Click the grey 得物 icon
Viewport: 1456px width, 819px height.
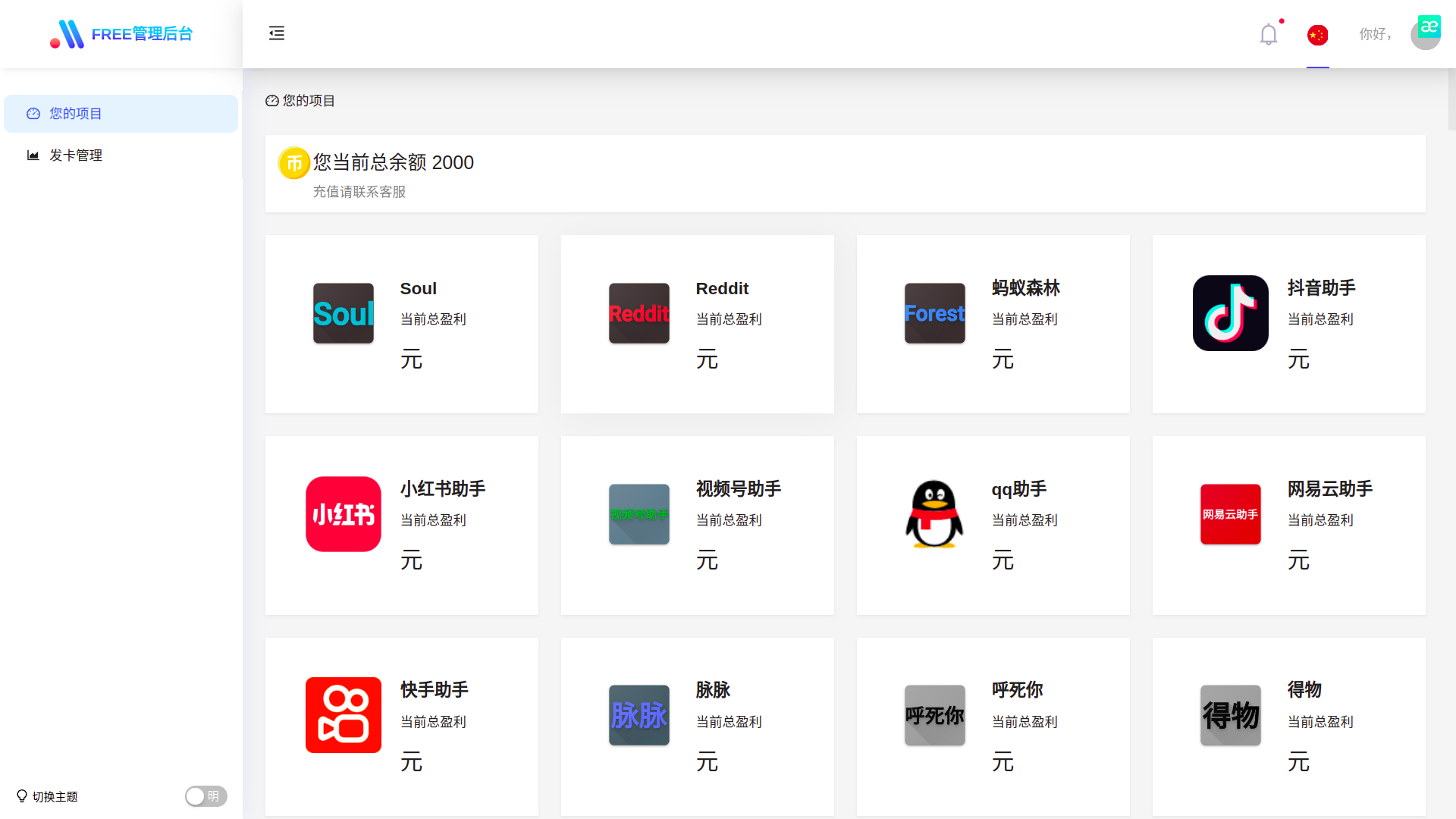(x=1231, y=715)
